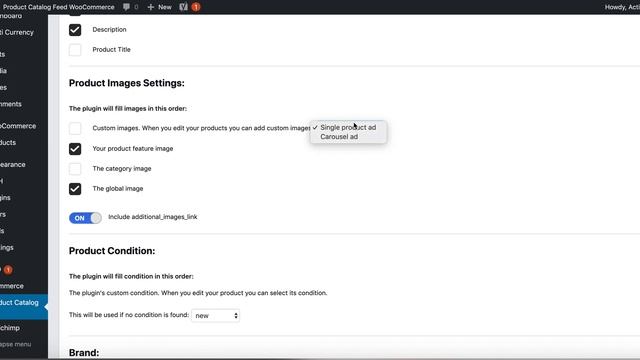Uncheck The global image checkbox
The image size is (640, 360).
click(x=75, y=189)
